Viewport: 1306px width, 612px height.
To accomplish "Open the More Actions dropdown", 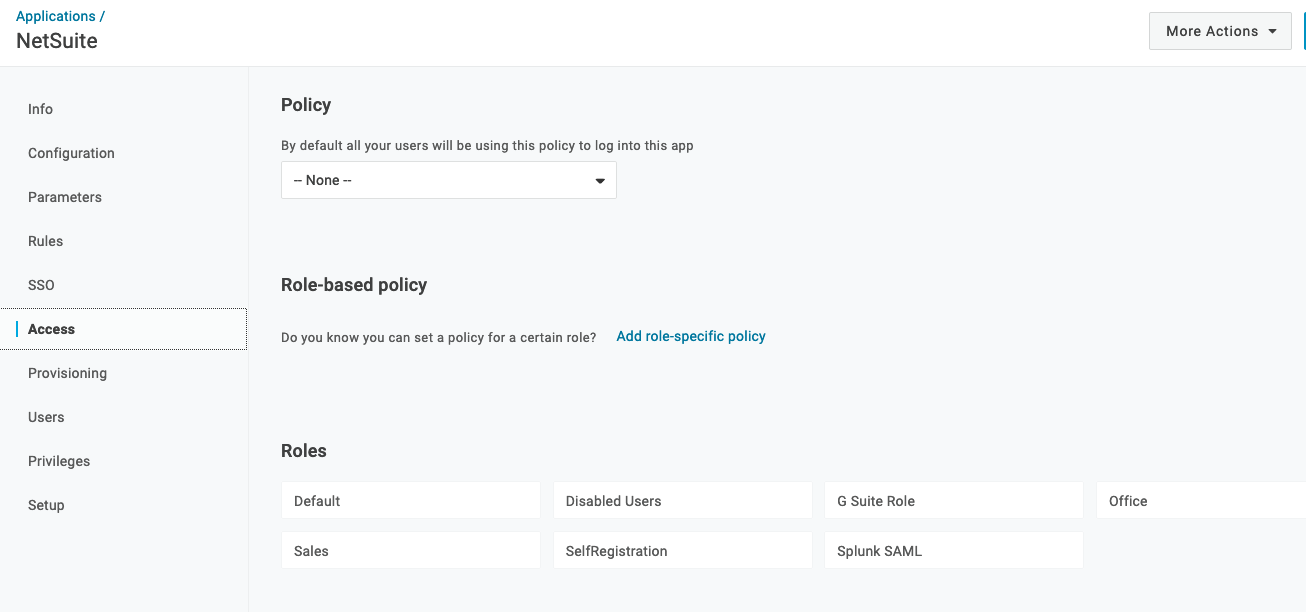I will [x=1219, y=30].
